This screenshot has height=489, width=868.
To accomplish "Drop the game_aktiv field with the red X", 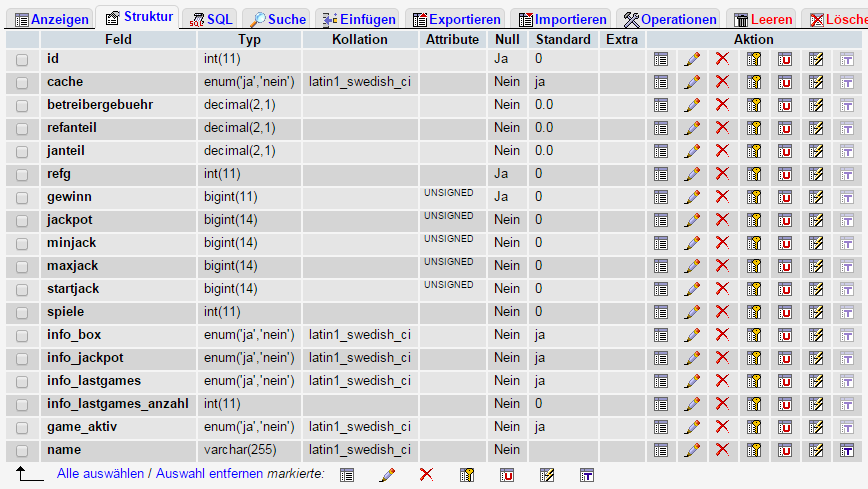I will coord(722,427).
